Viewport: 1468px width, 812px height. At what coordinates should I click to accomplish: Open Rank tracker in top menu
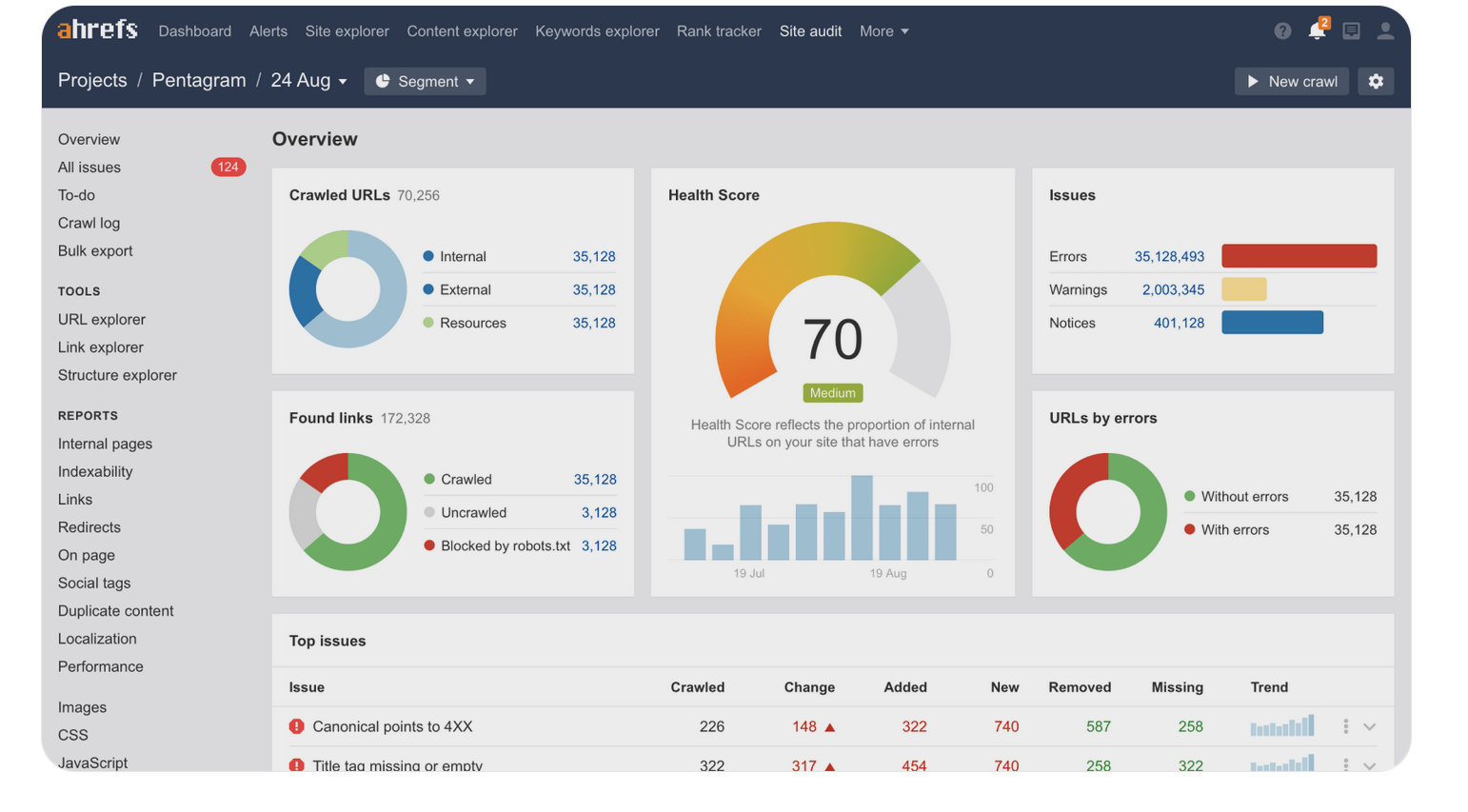[719, 31]
